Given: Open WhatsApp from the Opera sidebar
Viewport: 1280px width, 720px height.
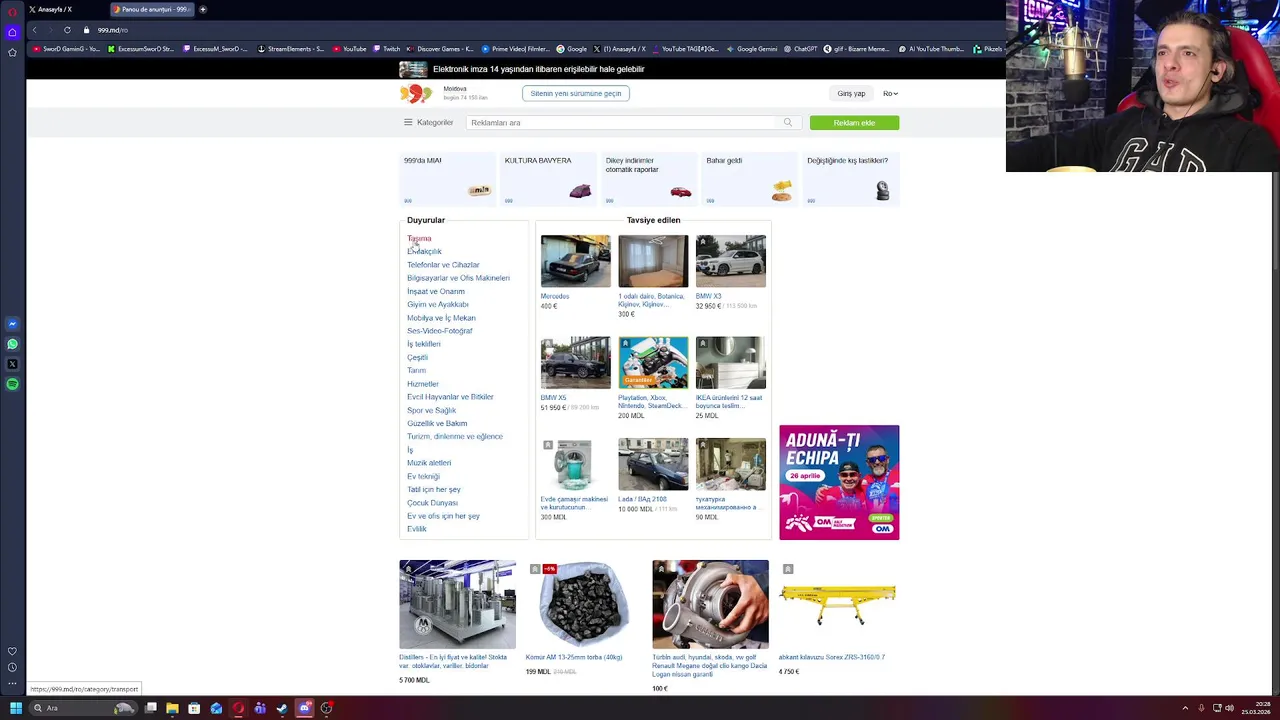Looking at the screenshot, I should (x=12, y=344).
